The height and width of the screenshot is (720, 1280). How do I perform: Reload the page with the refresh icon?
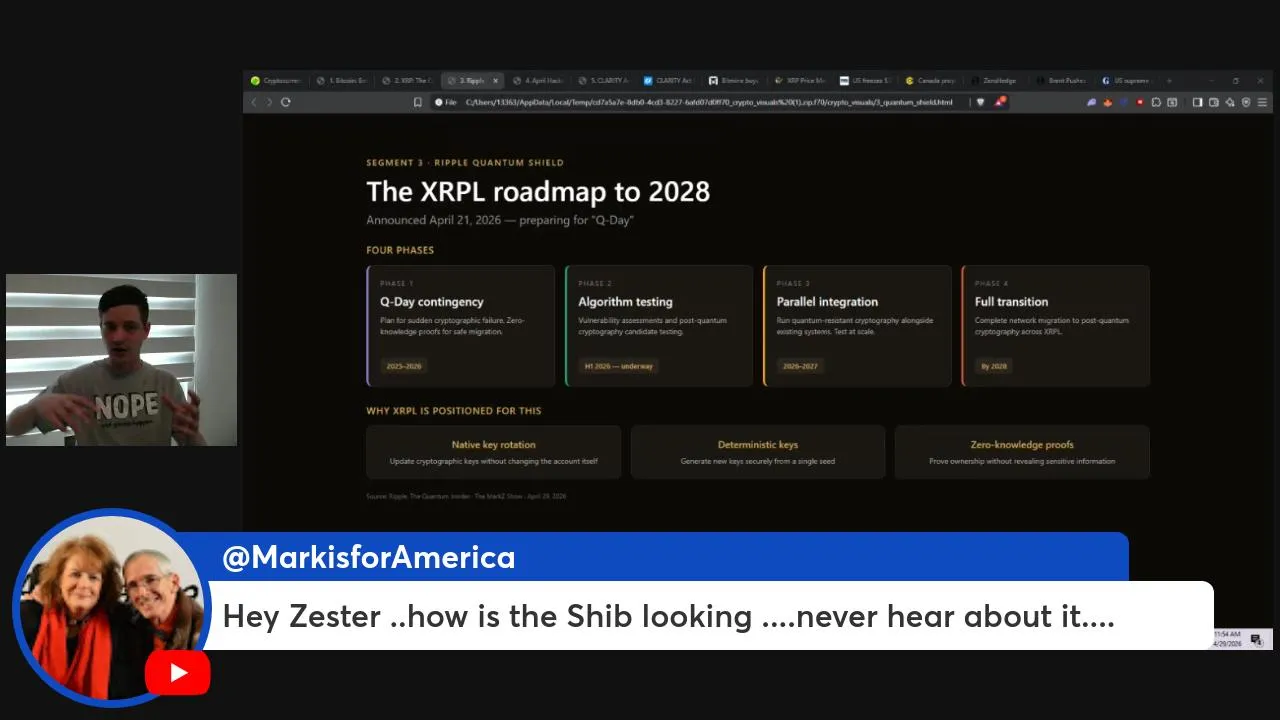point(286,102)
